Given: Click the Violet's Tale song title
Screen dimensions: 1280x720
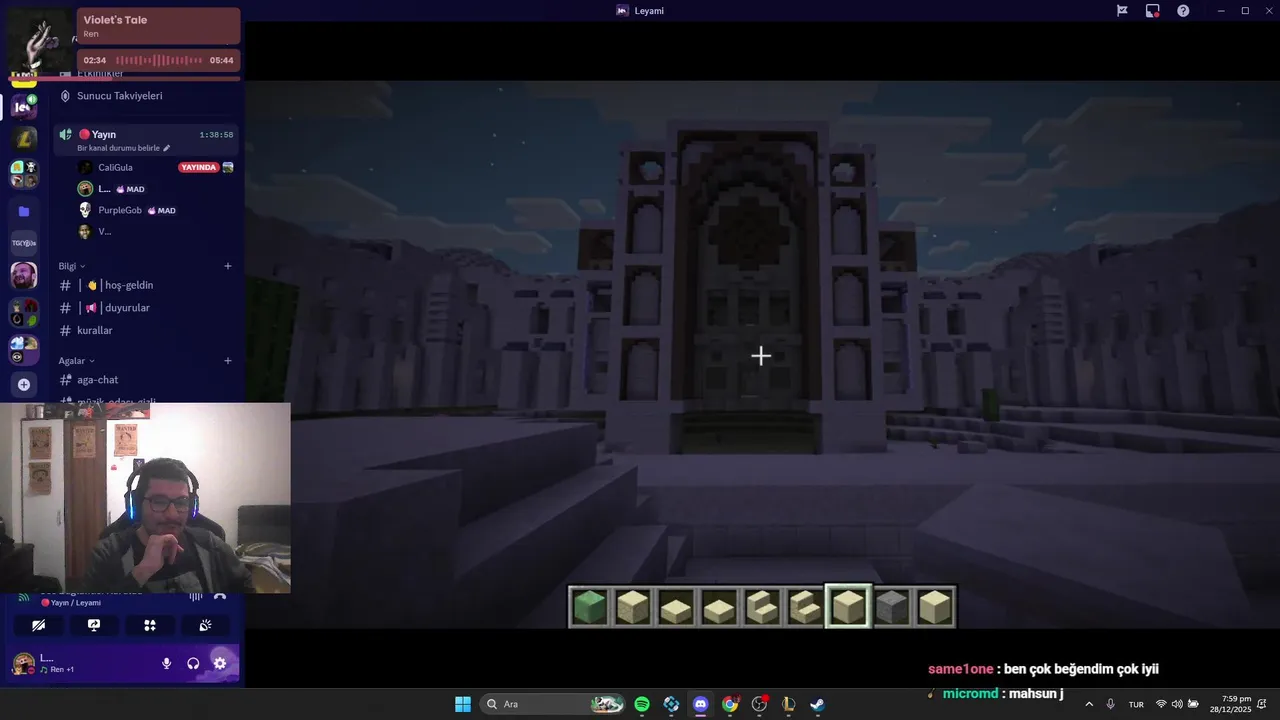Looking at the screenshot, I should point(115,20).
